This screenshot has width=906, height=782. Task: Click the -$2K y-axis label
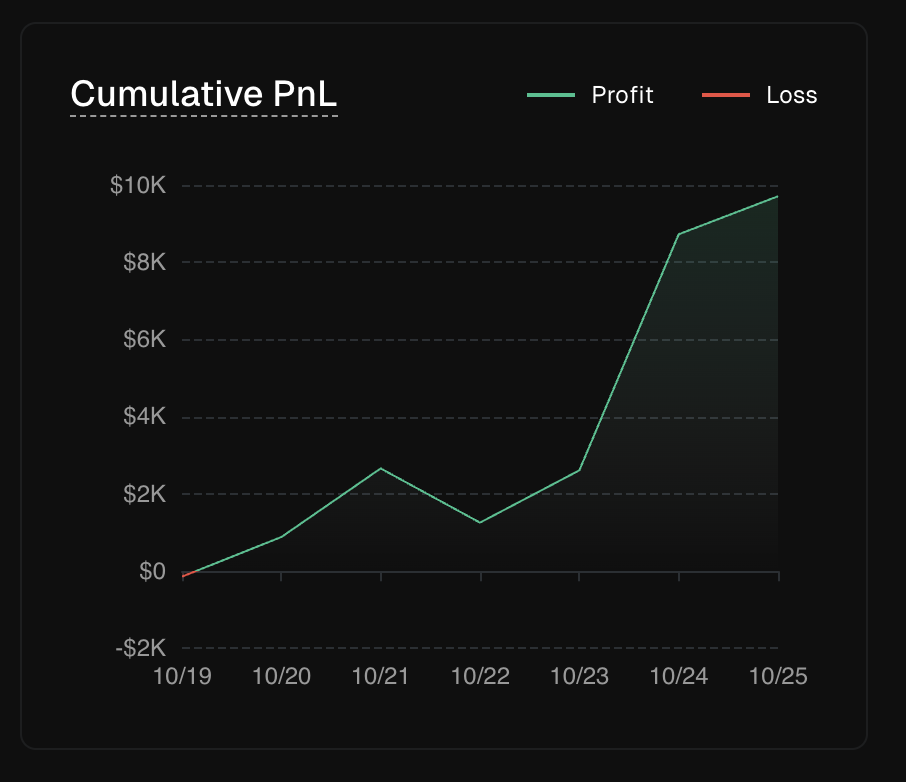(x=140, y=649)
